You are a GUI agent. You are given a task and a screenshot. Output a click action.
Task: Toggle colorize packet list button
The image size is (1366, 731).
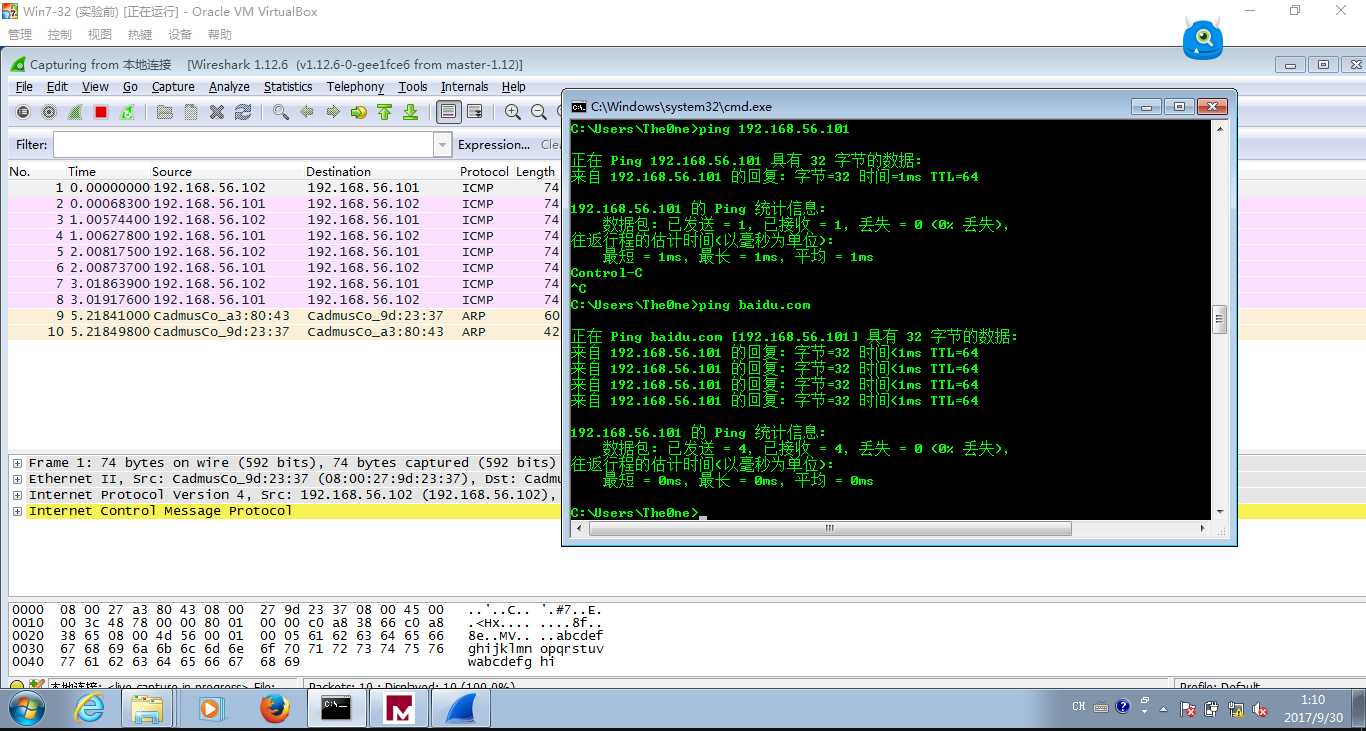point(449,113)
